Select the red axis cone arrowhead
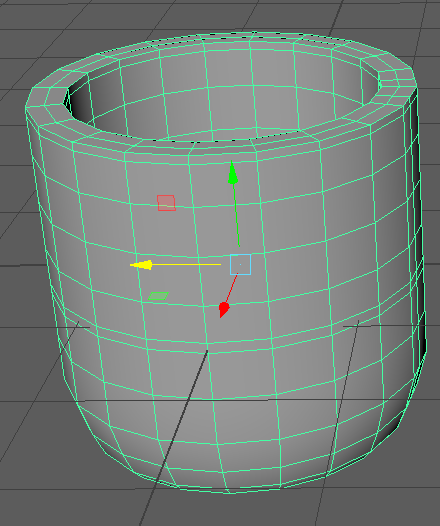This screenshot has height=526, width=440. coord(223,310)
